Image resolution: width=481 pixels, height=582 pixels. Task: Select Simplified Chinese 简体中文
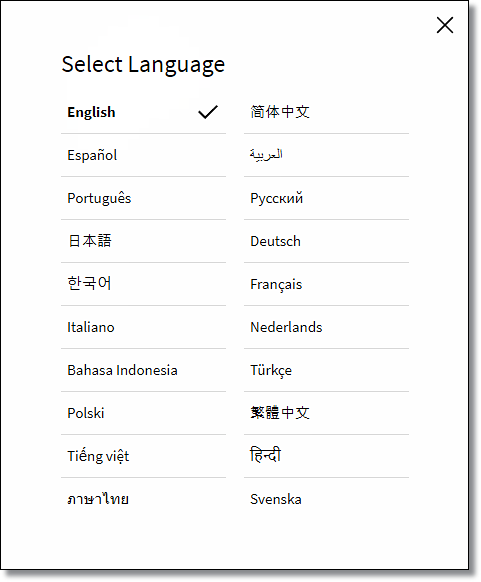(x=326, y=112)
